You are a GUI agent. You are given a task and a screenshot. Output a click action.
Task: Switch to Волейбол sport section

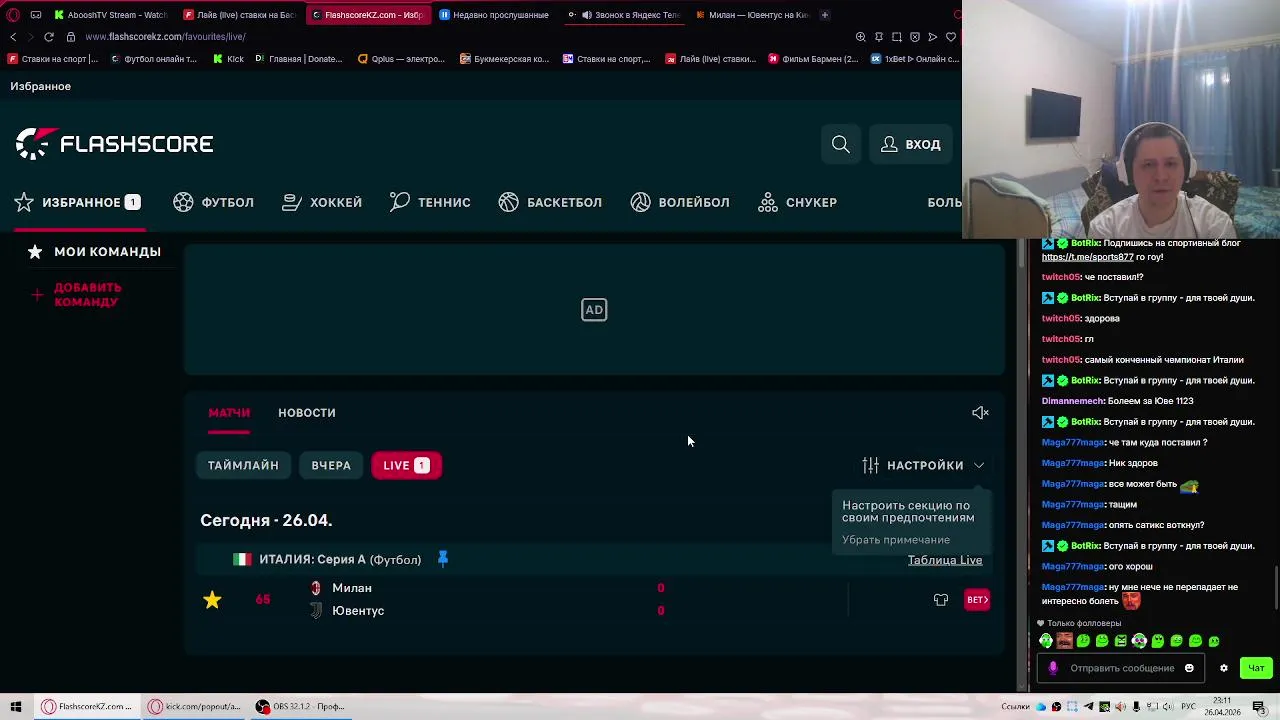(x=680, y=202)
